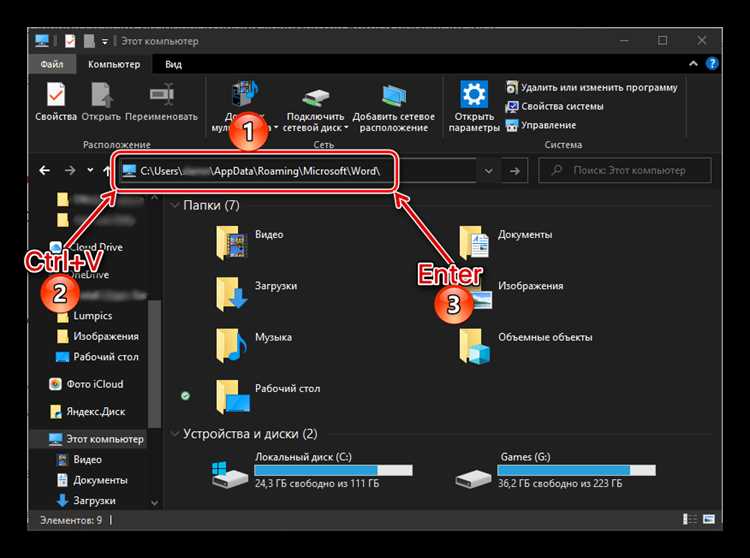This screenshot has height=558, width=750.
Task: Collapse the Папки (7) group
Action: click(x=175, y=206)
